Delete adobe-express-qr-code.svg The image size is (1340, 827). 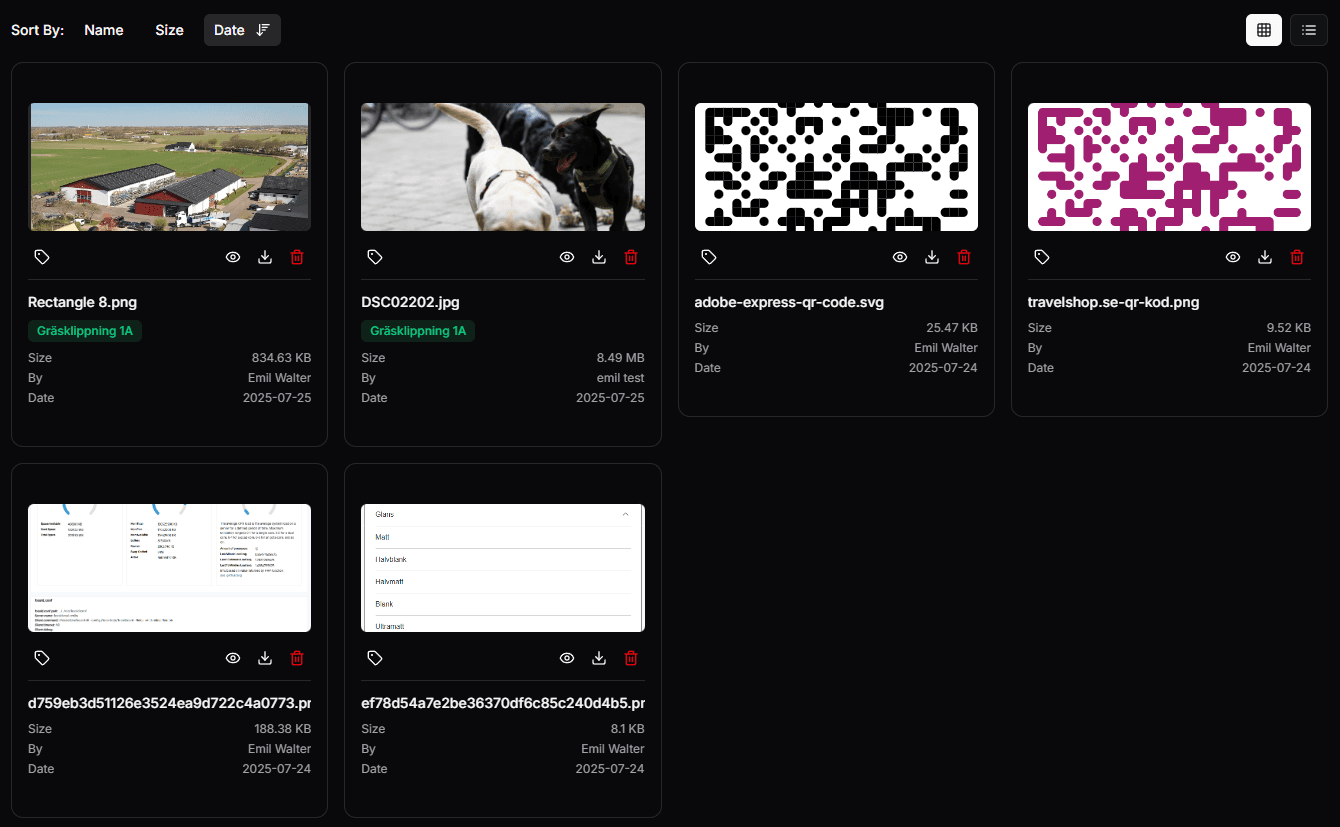[964, 257]
